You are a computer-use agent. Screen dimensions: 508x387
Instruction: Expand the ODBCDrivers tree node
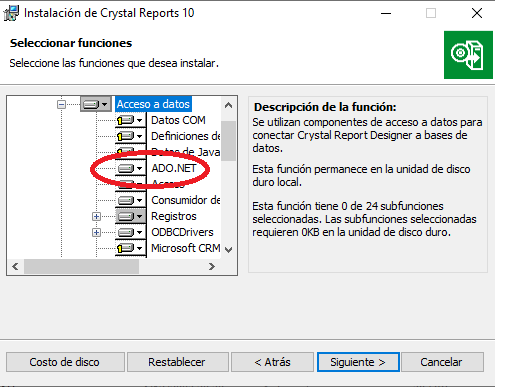coord(96,232)
